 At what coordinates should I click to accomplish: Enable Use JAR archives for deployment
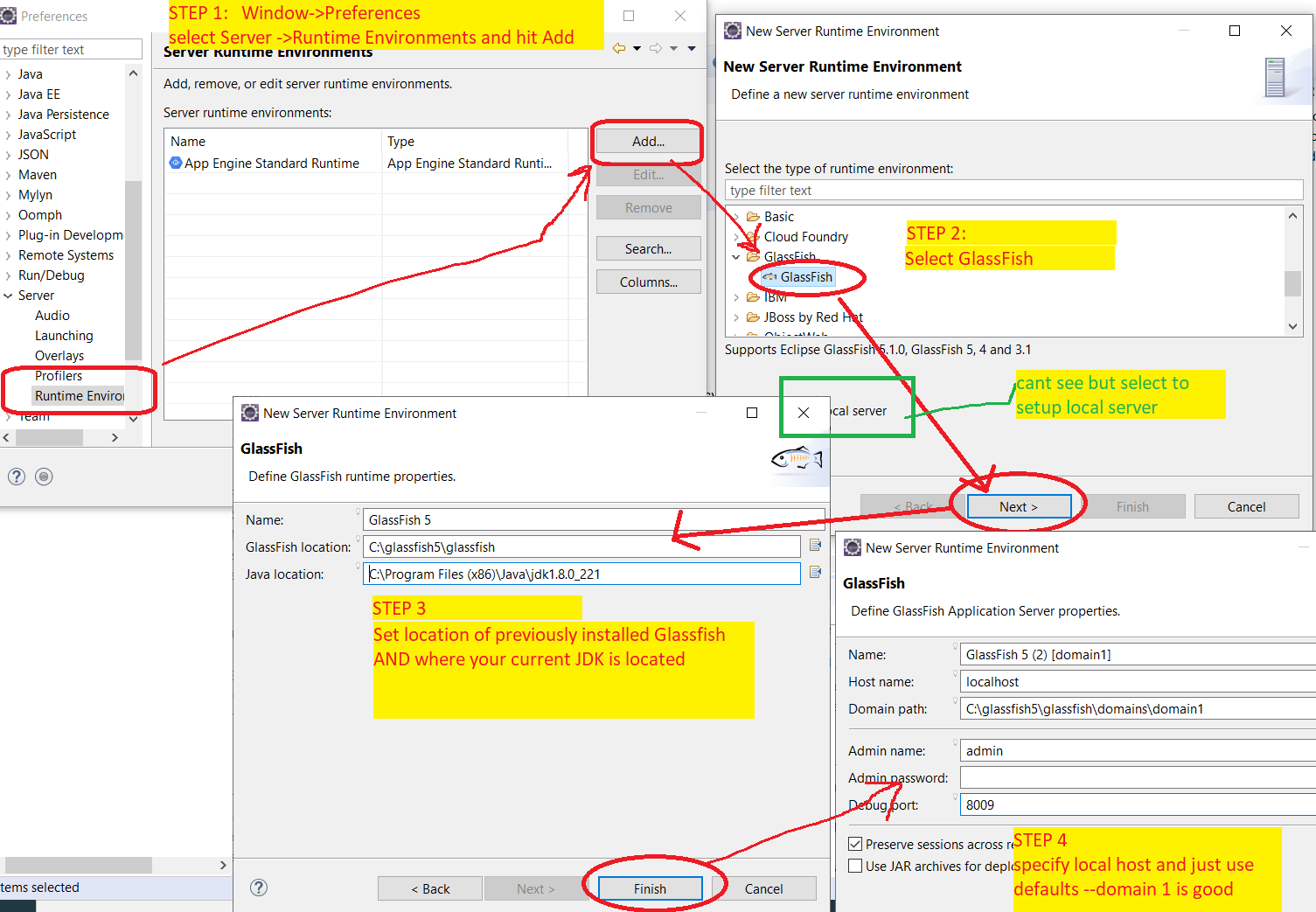pos(855,866)
